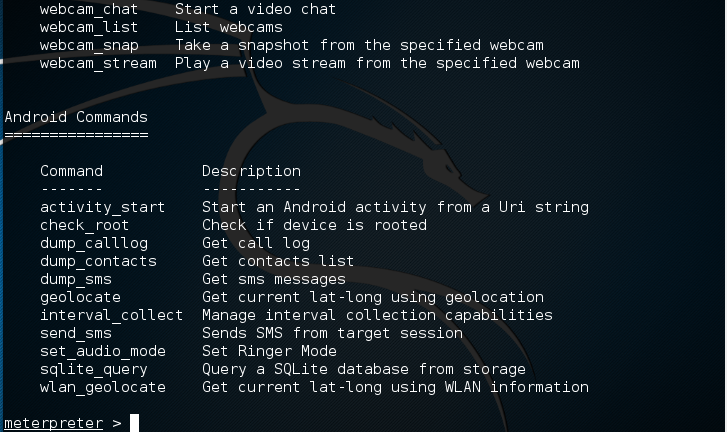Click the webcam_stream command name

(x=98, y=63)
